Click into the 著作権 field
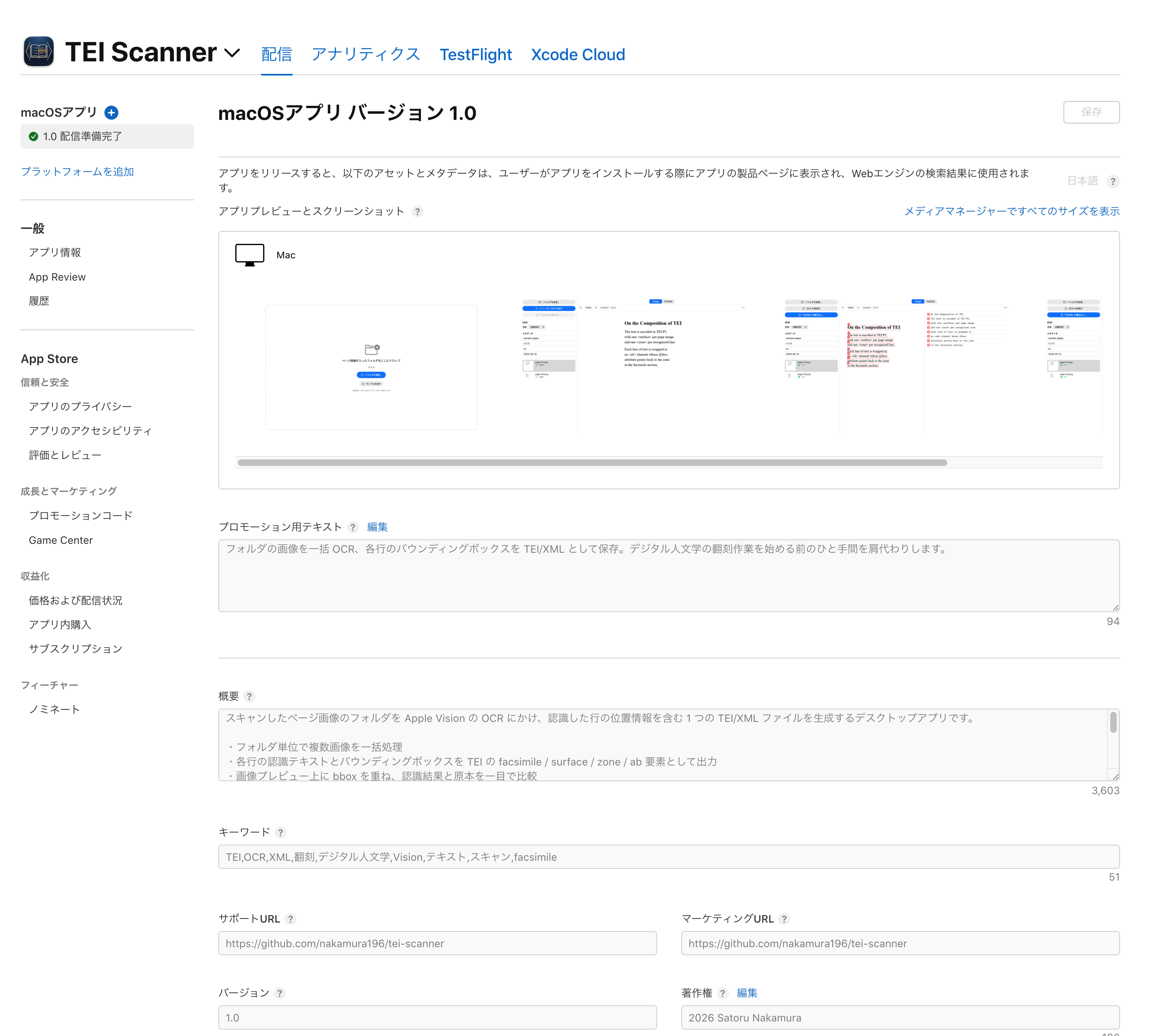The height and width of the screenshot is (1036, 1168). [x=900, y=1017]
